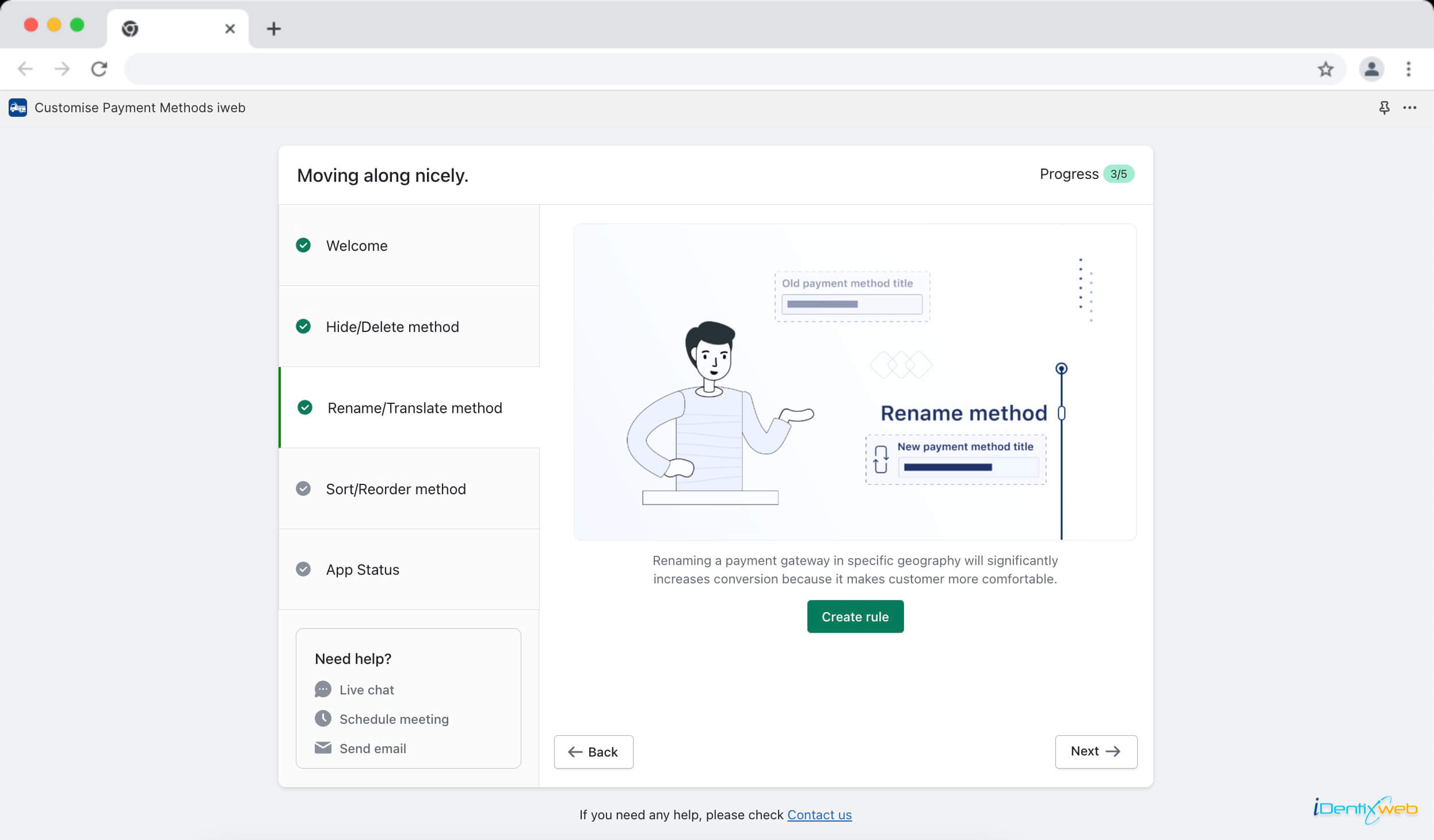
Task: Click the Schedule meeting clock icon
Action: [x=323, y=718]
